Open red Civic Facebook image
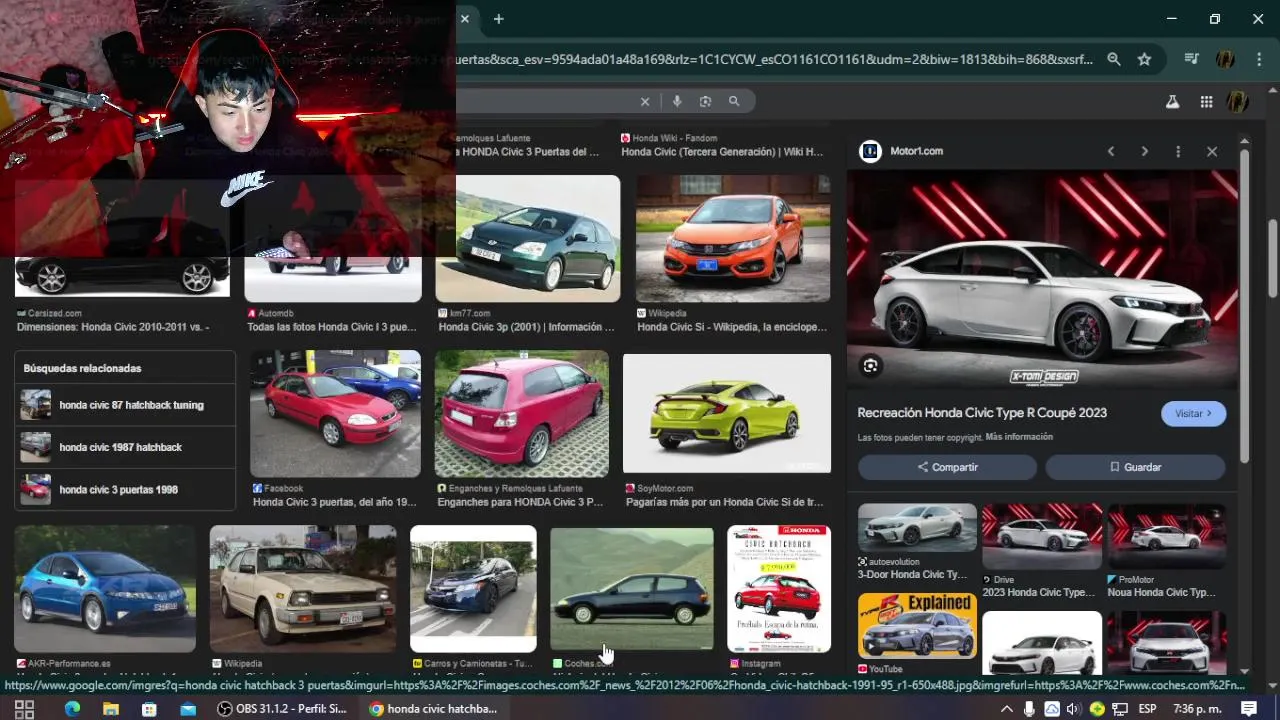 335,413
